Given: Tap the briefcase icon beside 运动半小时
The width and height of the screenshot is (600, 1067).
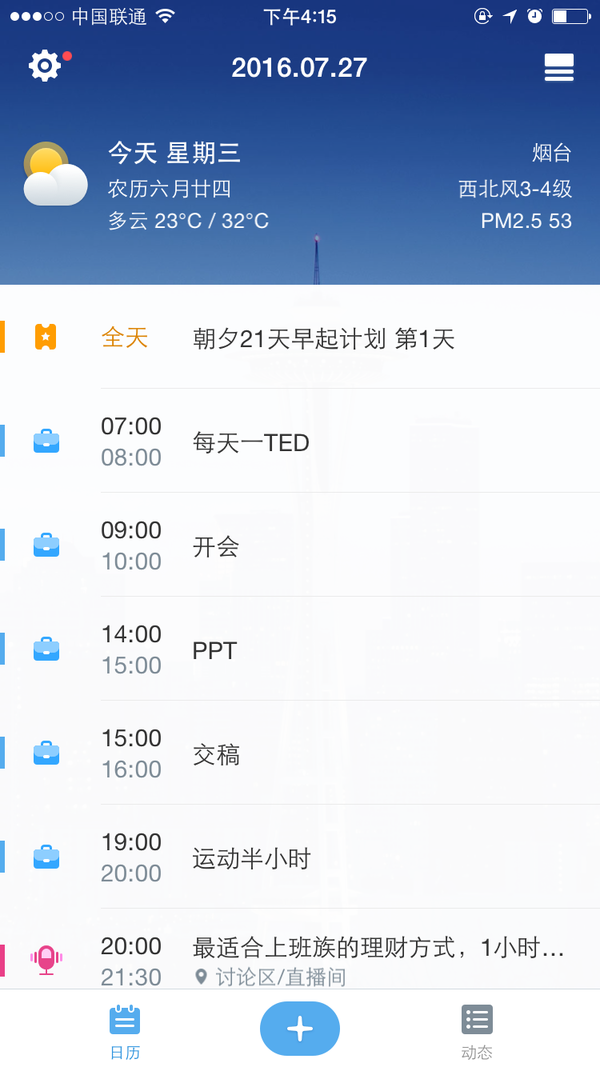Looking at the screenshot, I should [x=46, y=857].
